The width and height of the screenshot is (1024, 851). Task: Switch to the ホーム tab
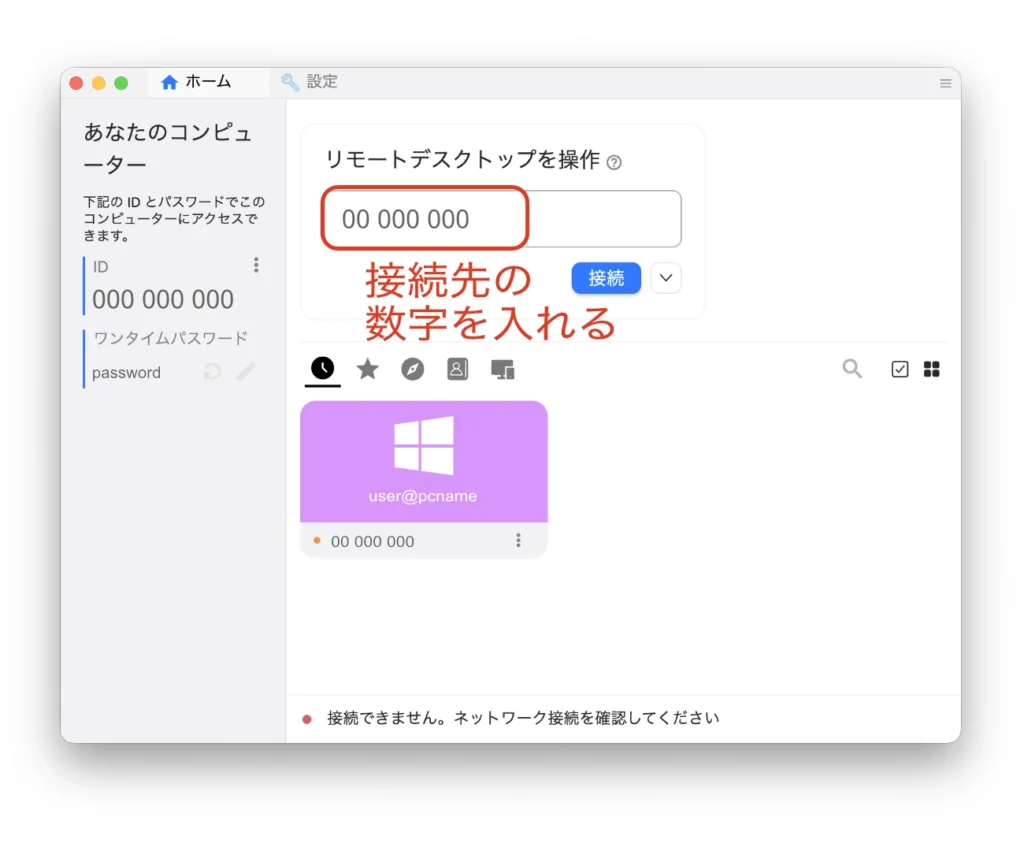point(197,82)
